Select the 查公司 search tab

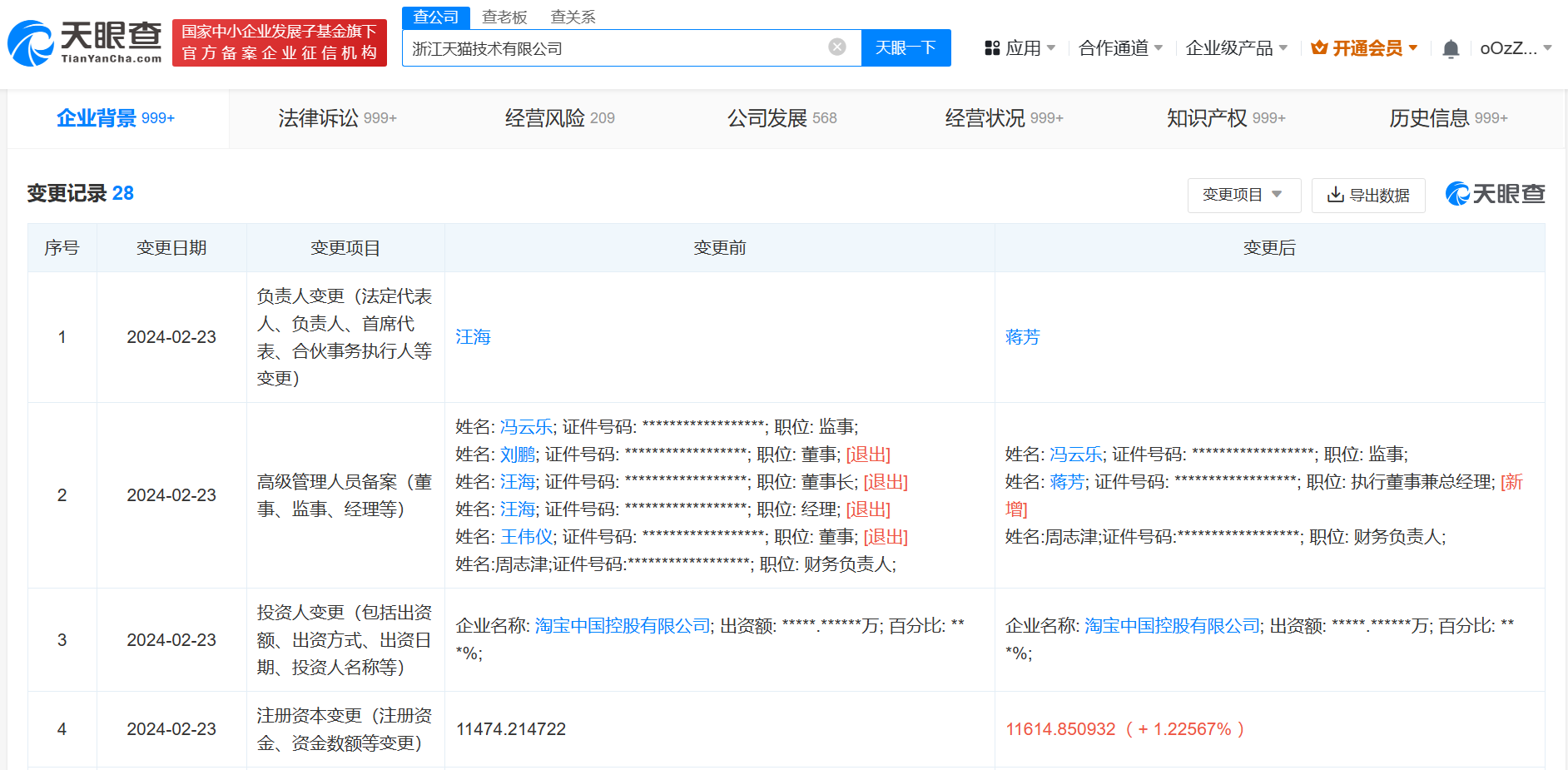(x=436, y=17)
